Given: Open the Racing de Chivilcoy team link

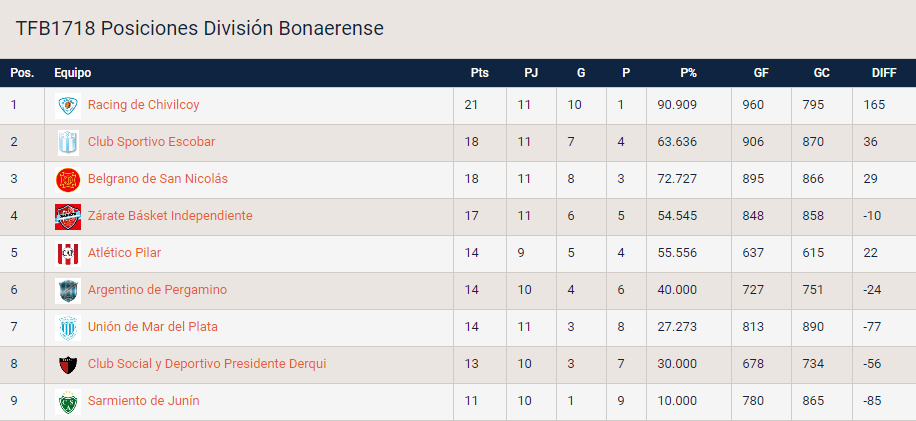Looking at the screenshot, I should click(143, 105).
